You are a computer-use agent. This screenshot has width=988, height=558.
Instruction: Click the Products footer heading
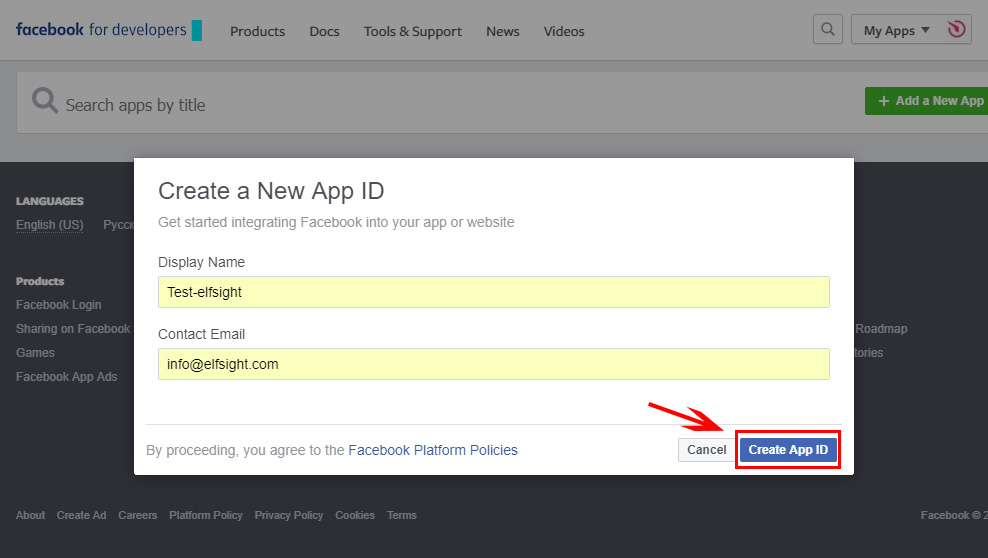point(40,281)
